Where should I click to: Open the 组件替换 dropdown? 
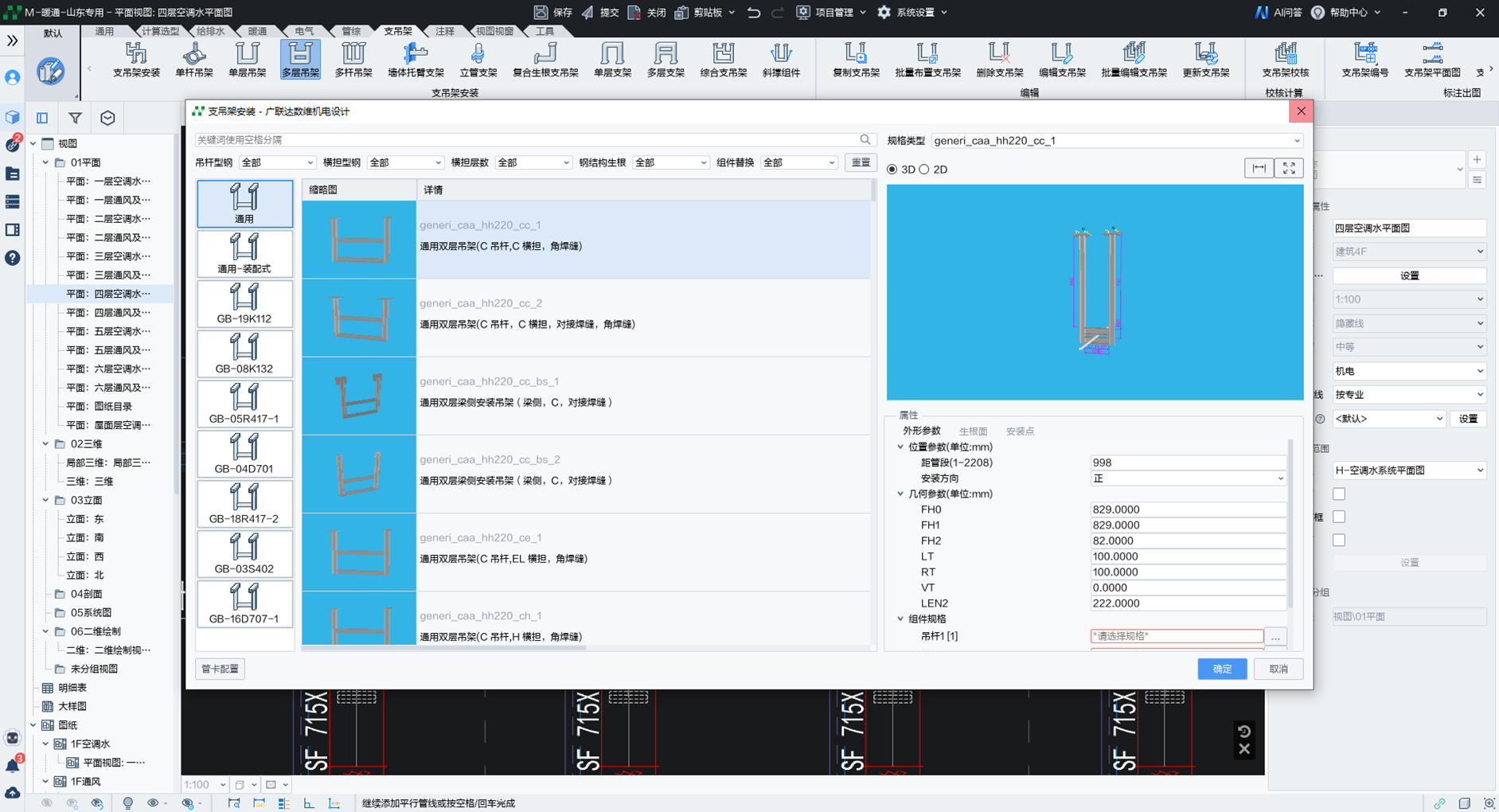tap(799, 162)
